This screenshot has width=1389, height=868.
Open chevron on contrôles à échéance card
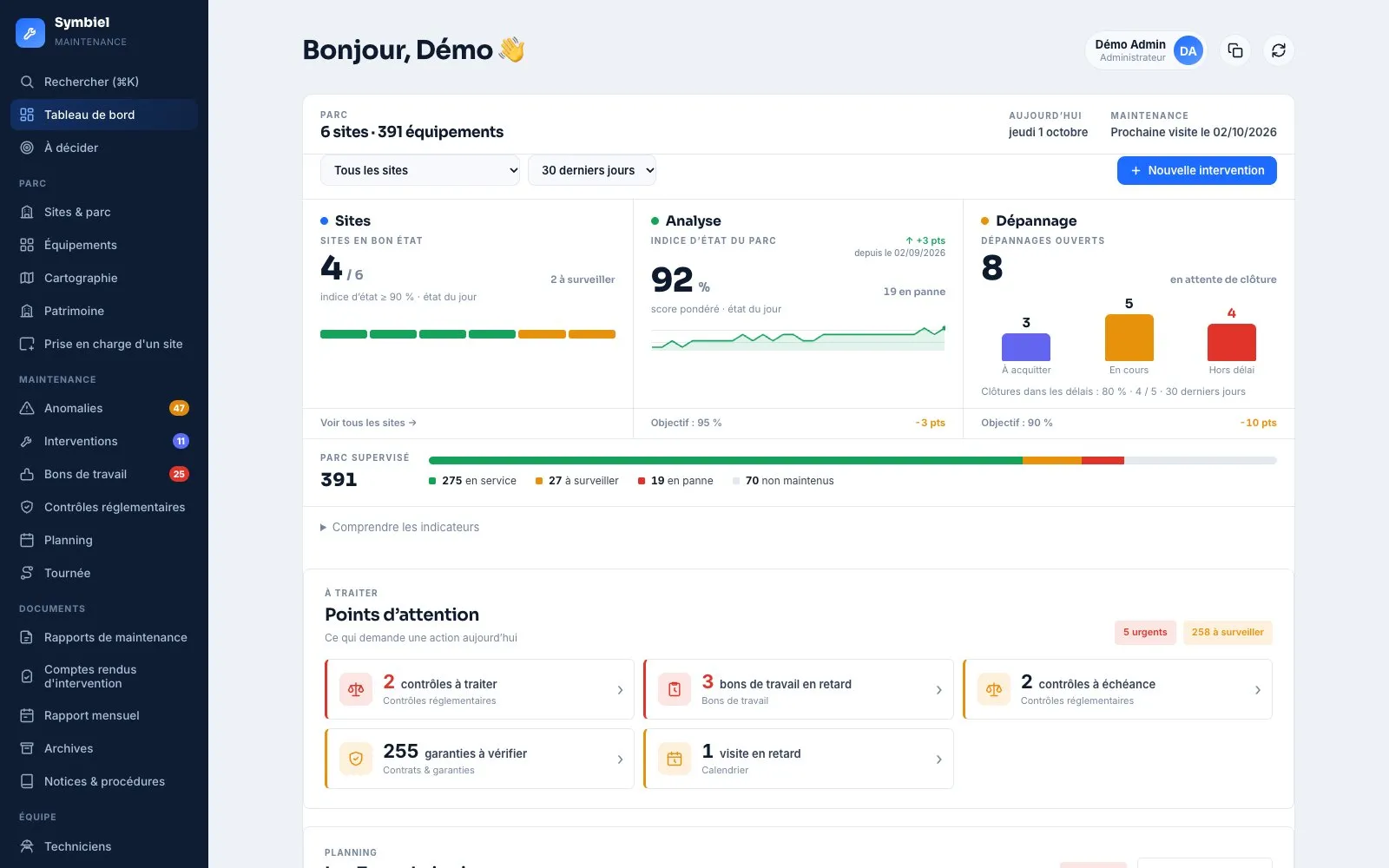point(1258,689)
